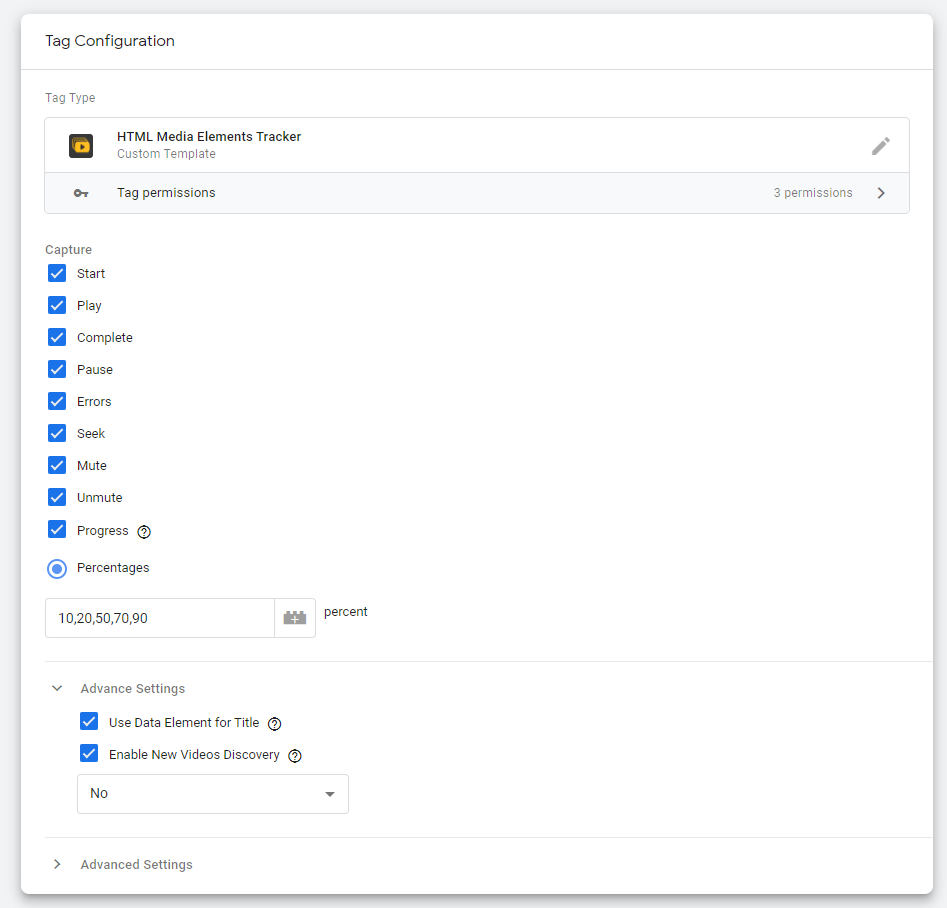The height and width of the screenshot is (908, 947).
Task: Click the help icon next to Progress
Action: [144, 532]
